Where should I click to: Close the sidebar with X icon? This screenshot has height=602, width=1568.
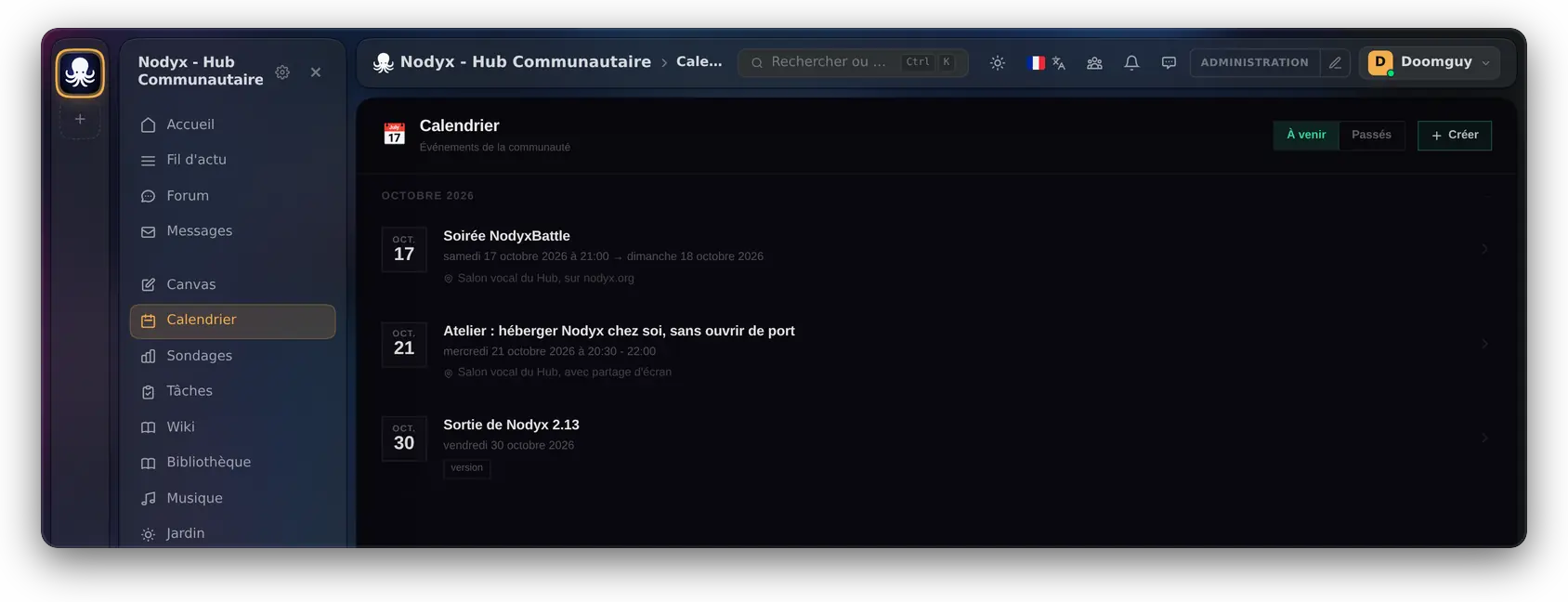(x=316, y=72)
